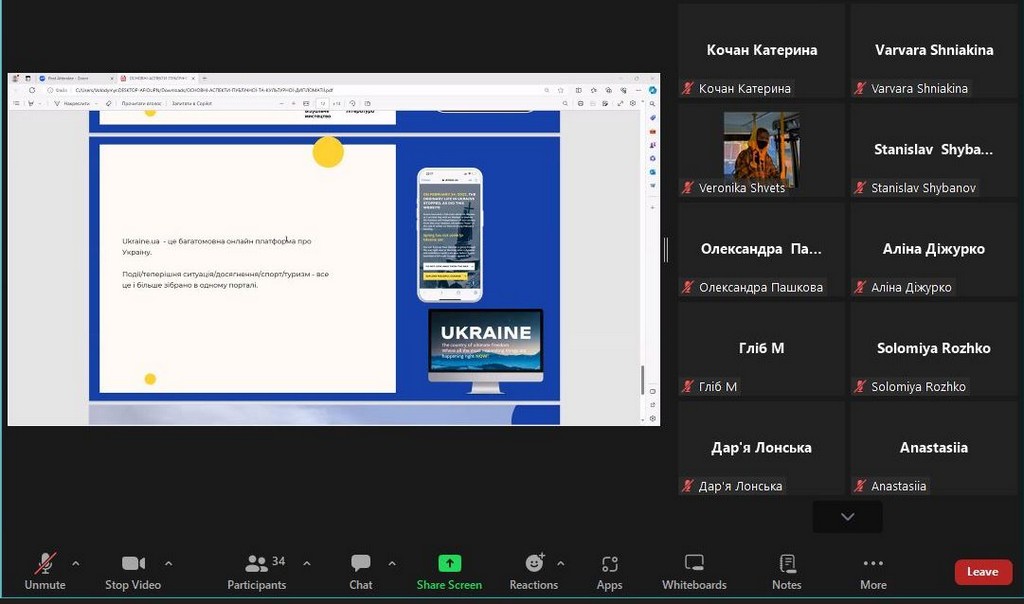
Task: Click the green Share Screen icon
Action: [x=449, y=563]
